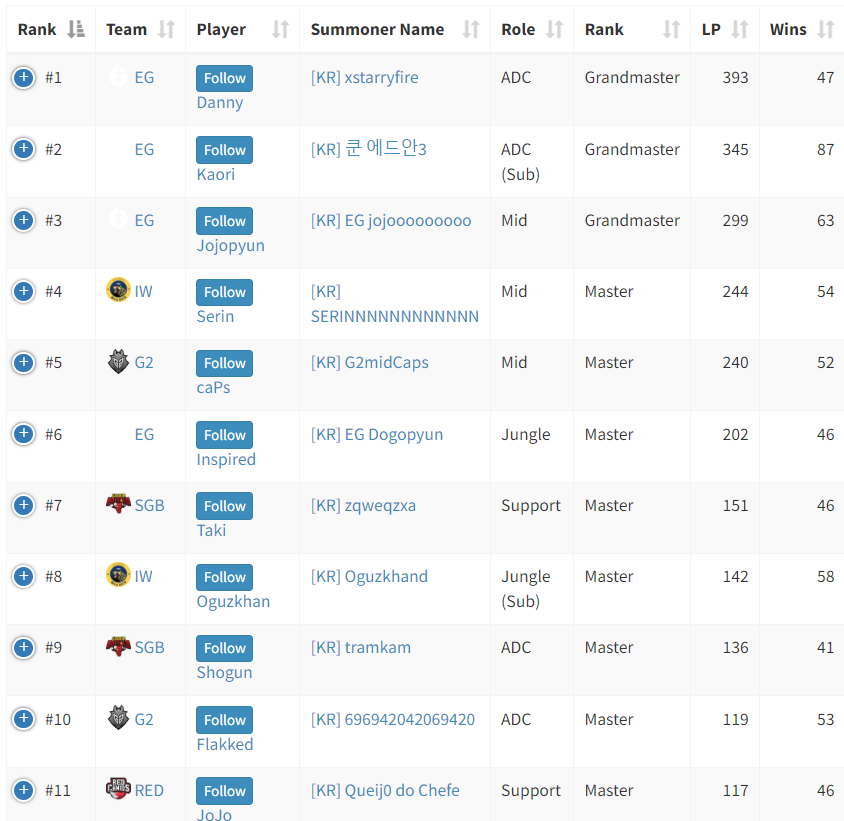This screenshot has width=844, height=821.
Task: Open Danny player profile link
Action: click(x=220, y=102)
